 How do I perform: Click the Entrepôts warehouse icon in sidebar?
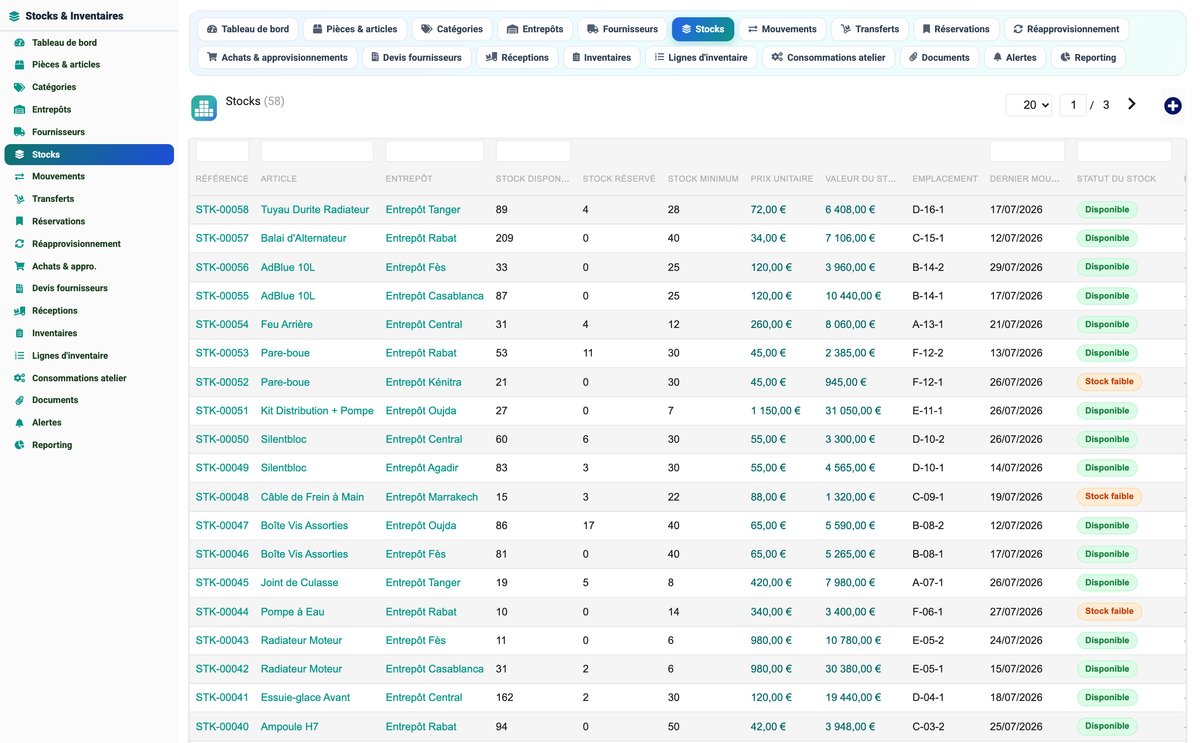19,110
